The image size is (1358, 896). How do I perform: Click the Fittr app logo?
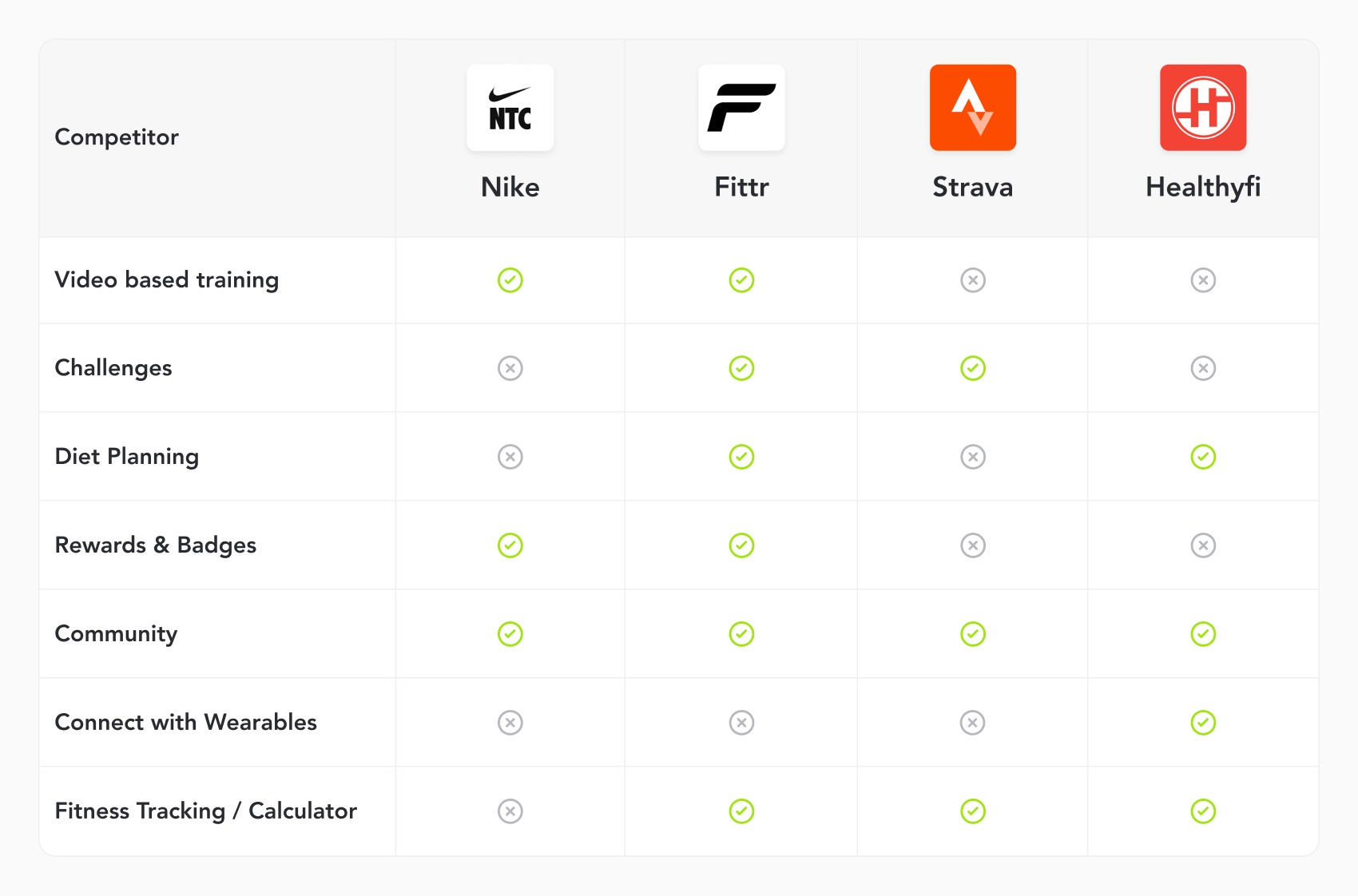[x=741, y=108]
